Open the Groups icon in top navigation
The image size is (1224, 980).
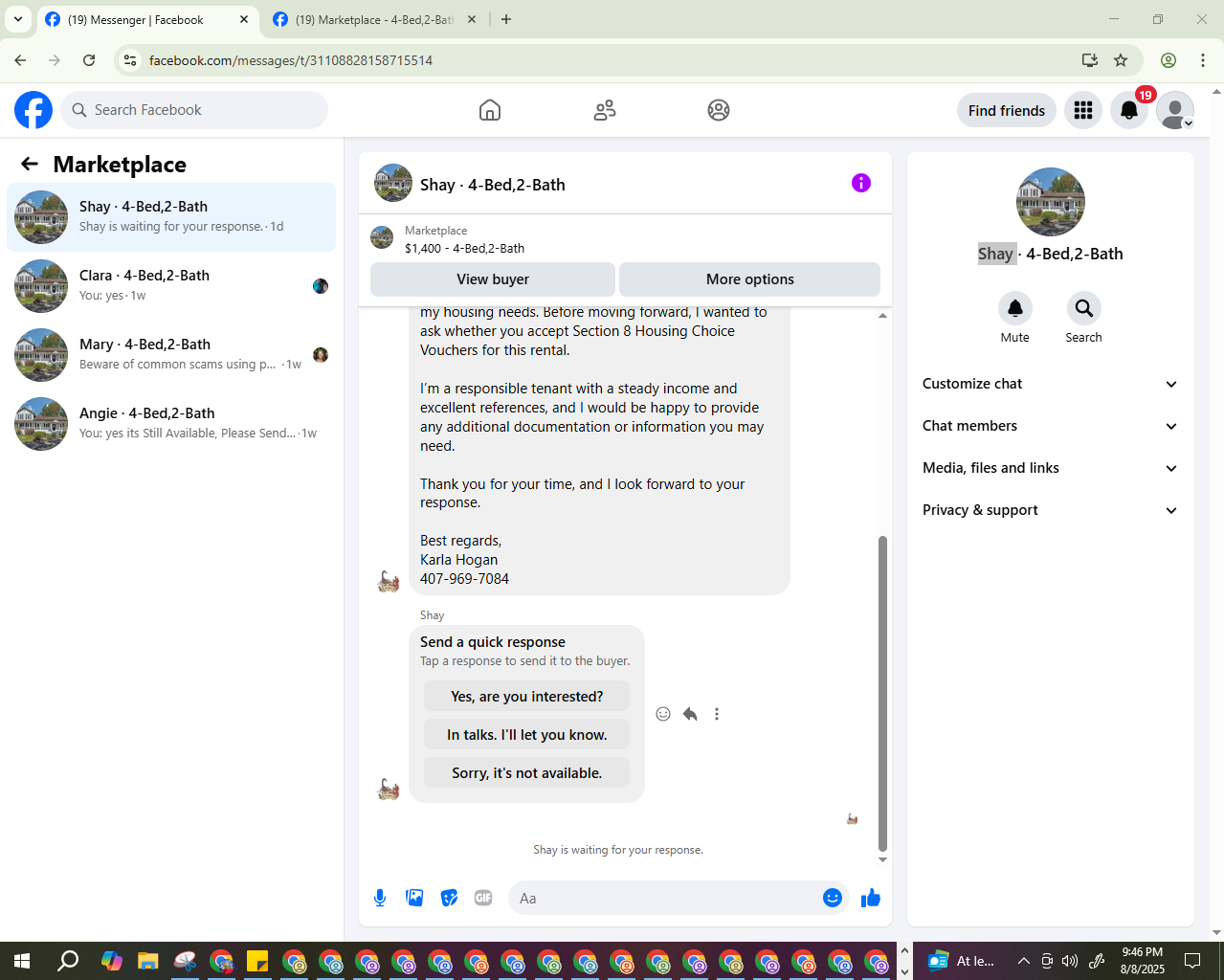point(719,110)
